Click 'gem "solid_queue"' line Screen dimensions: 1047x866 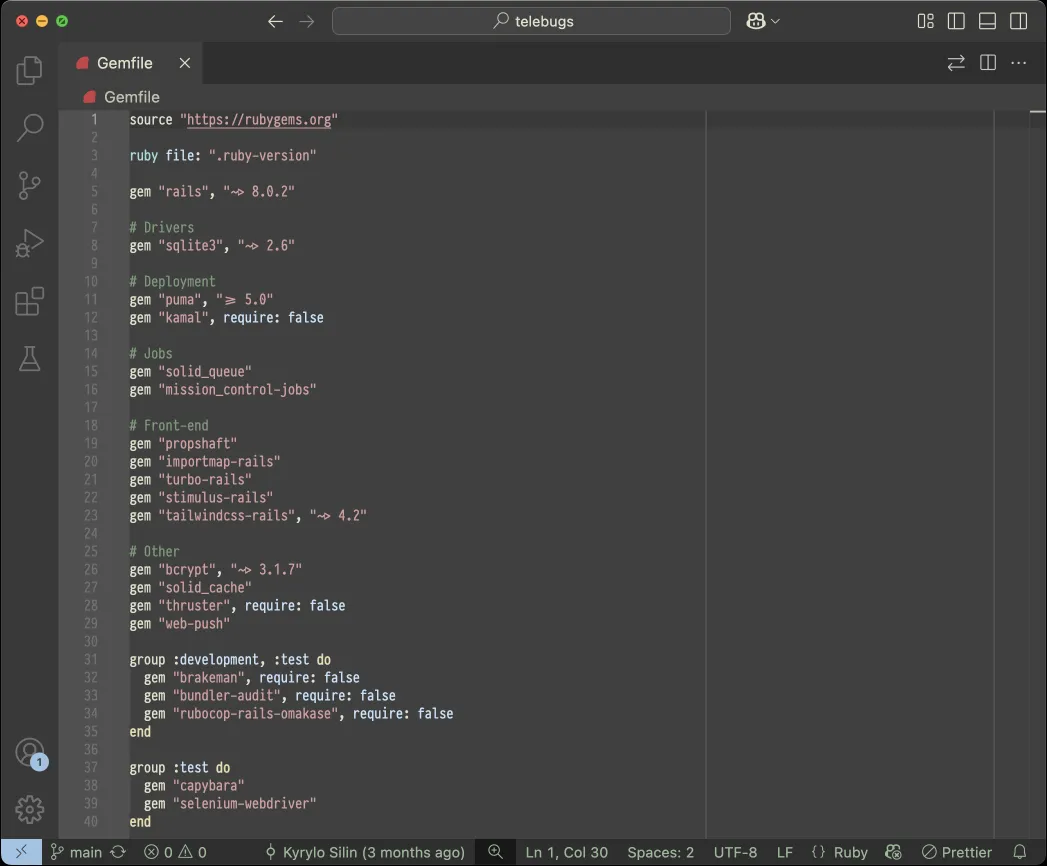coord(190,371)
